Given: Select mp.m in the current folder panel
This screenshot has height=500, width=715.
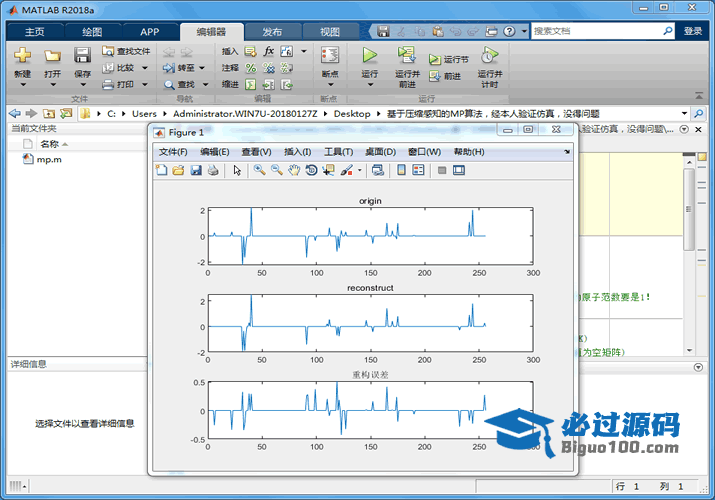Looking at the screenshot, I should pos(48,159).
